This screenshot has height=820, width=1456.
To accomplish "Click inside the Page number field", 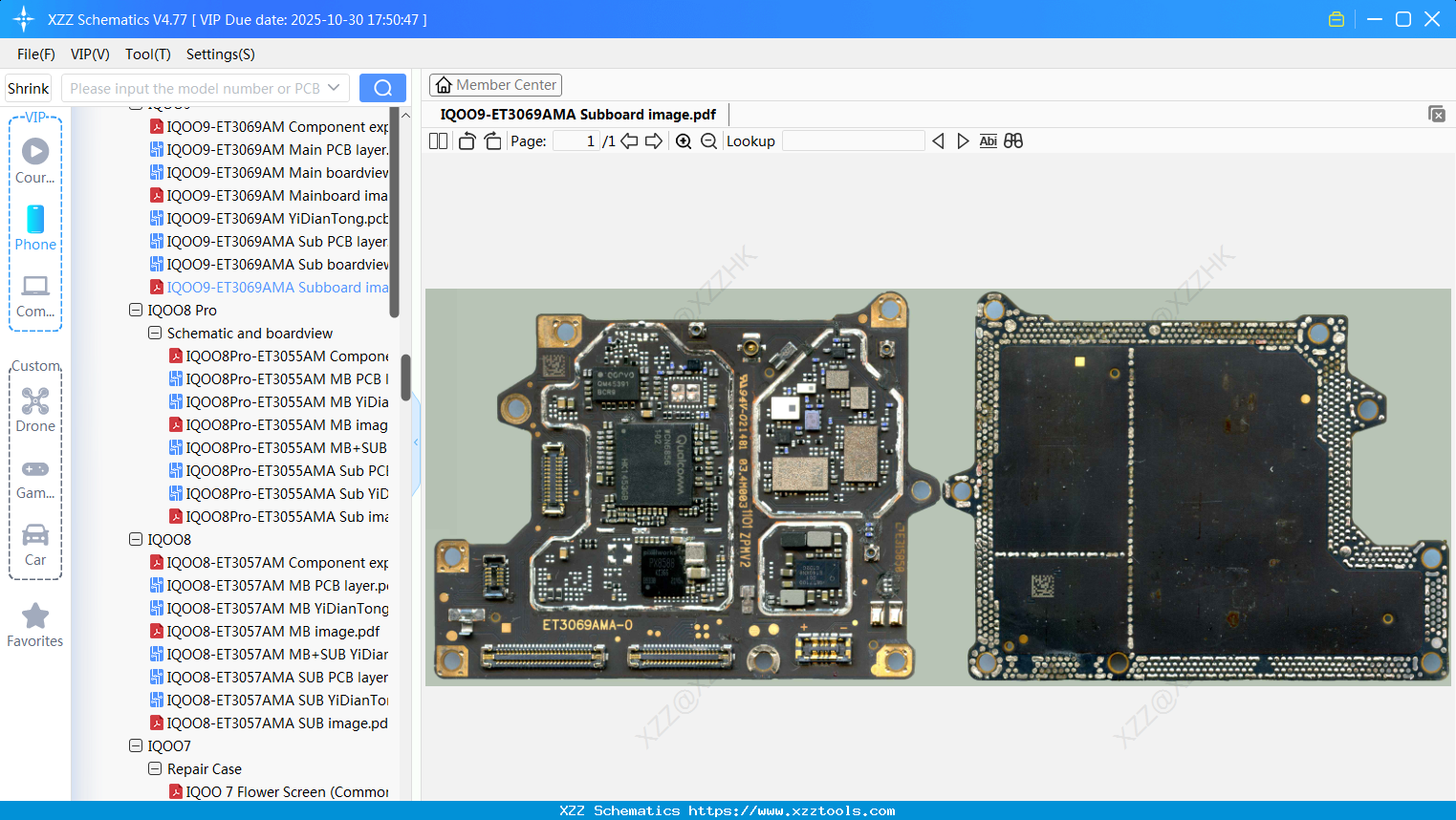I will pos(575,140).
